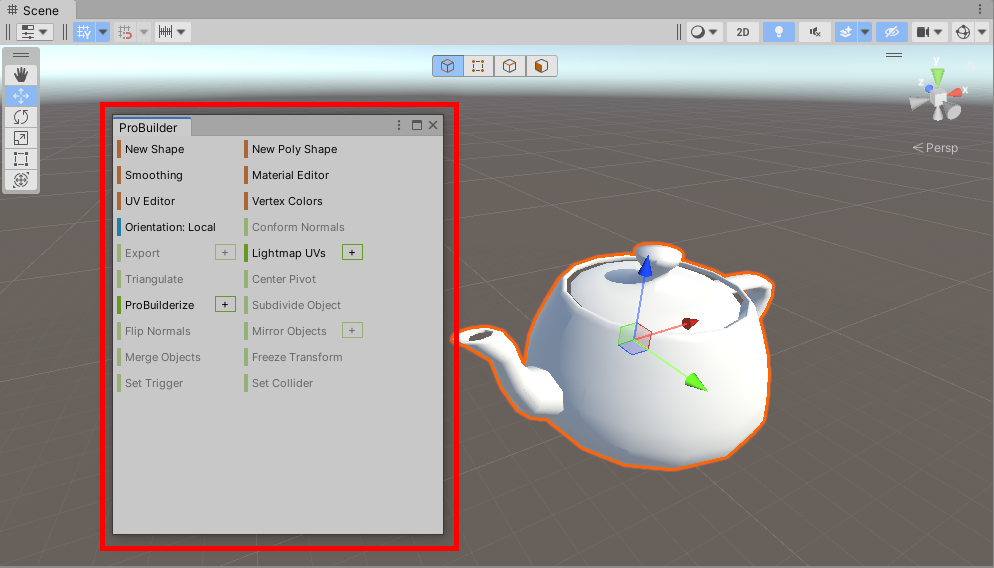The image size is (994, 568).
Task: Click the Scene tab grid icon
Action: point(12,10)
